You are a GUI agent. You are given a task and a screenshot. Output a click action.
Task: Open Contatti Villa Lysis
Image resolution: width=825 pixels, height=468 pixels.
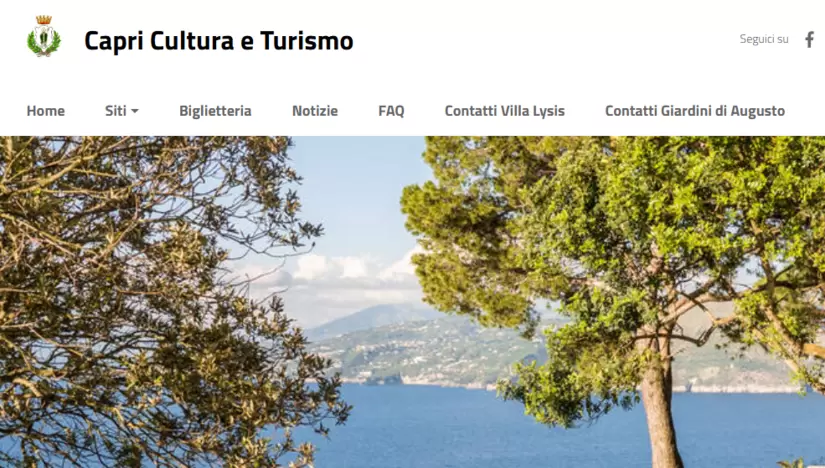pos(505,111)
